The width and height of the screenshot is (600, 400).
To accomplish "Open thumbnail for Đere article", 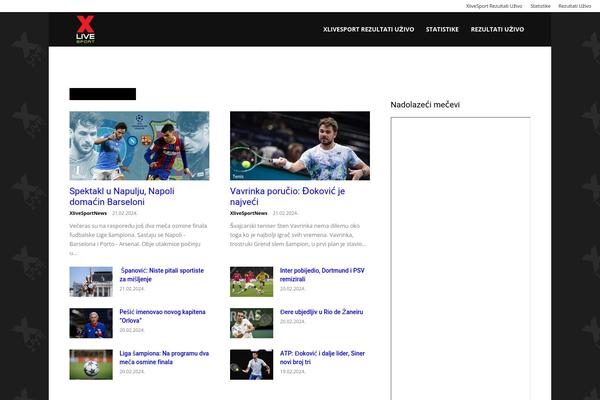I will click(251, 323).
